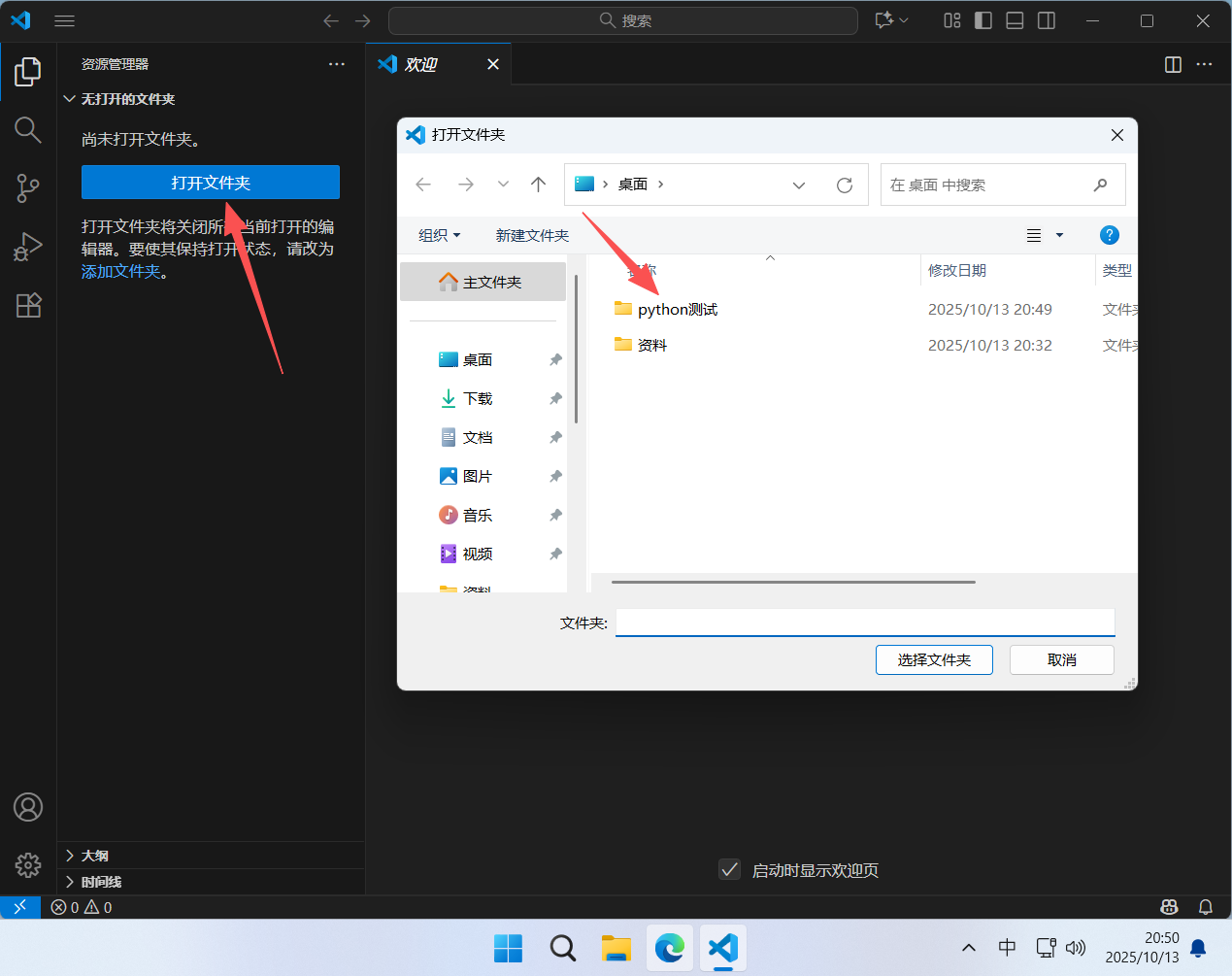Open the Explorer view in activity bar
Screen dimensions: 1232x976
pyautogui.click(x=28, y=71)
